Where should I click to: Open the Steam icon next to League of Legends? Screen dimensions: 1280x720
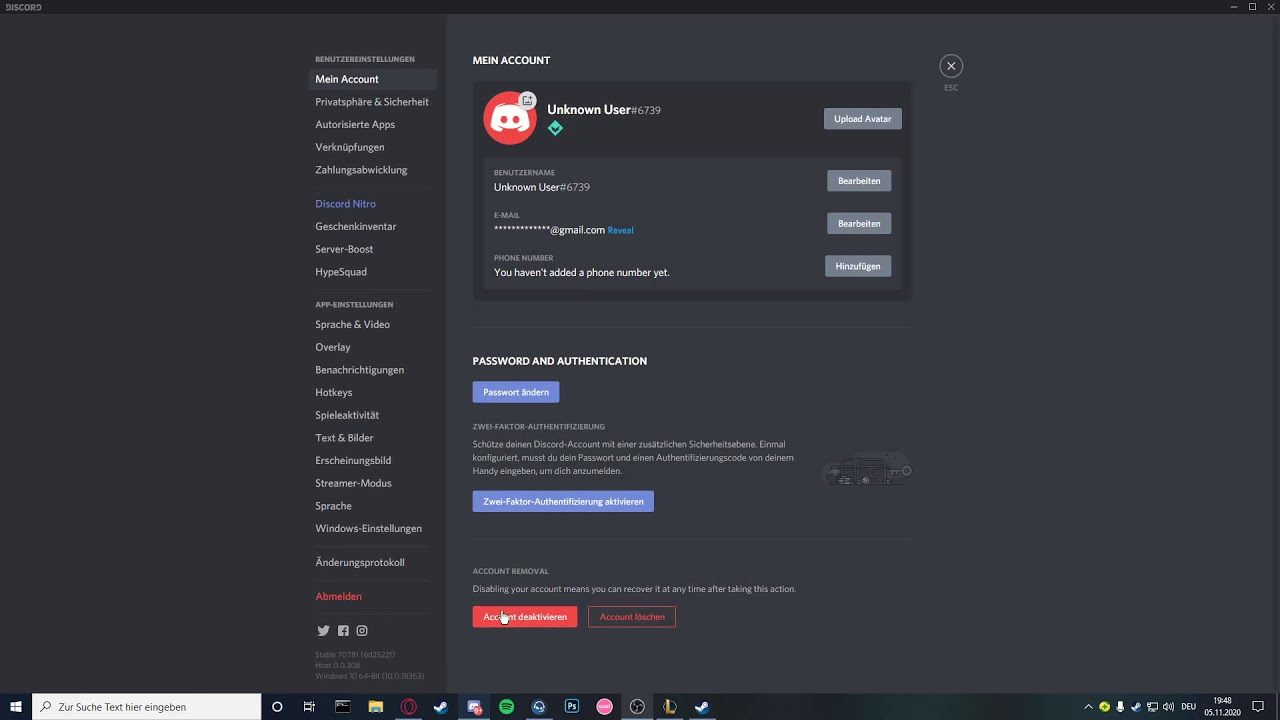[702, 707]
